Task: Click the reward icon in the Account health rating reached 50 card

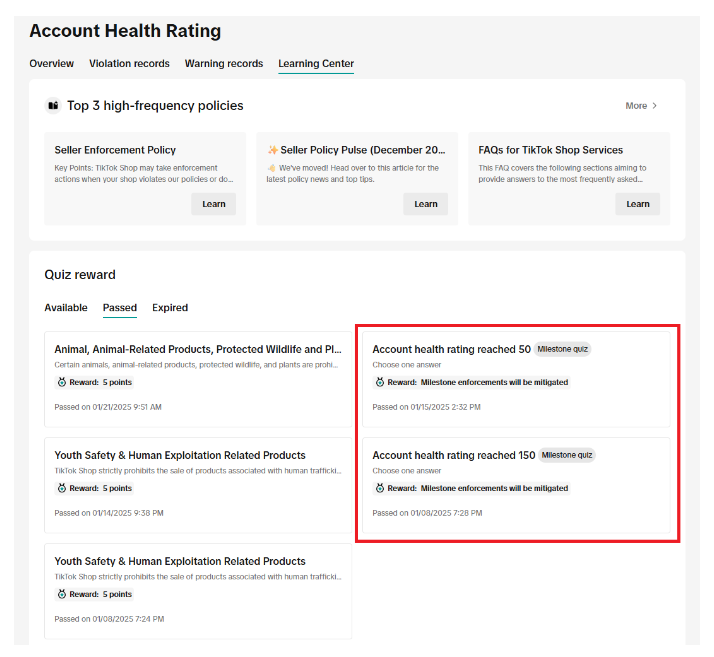Action: (x=379, y=382)
